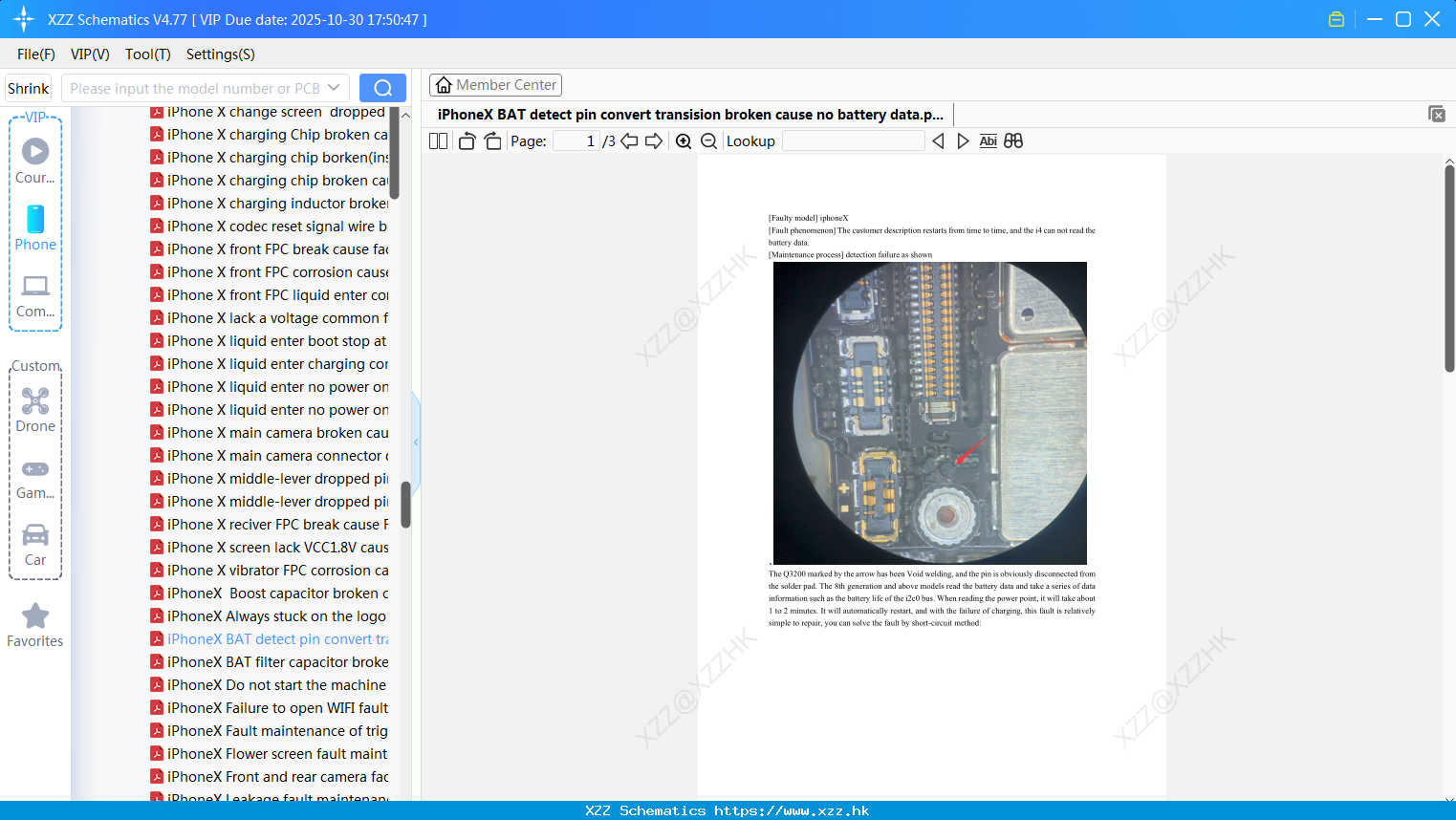Open the Settings(S) menu
1456x820 pixels.
(x=221, y=54)
